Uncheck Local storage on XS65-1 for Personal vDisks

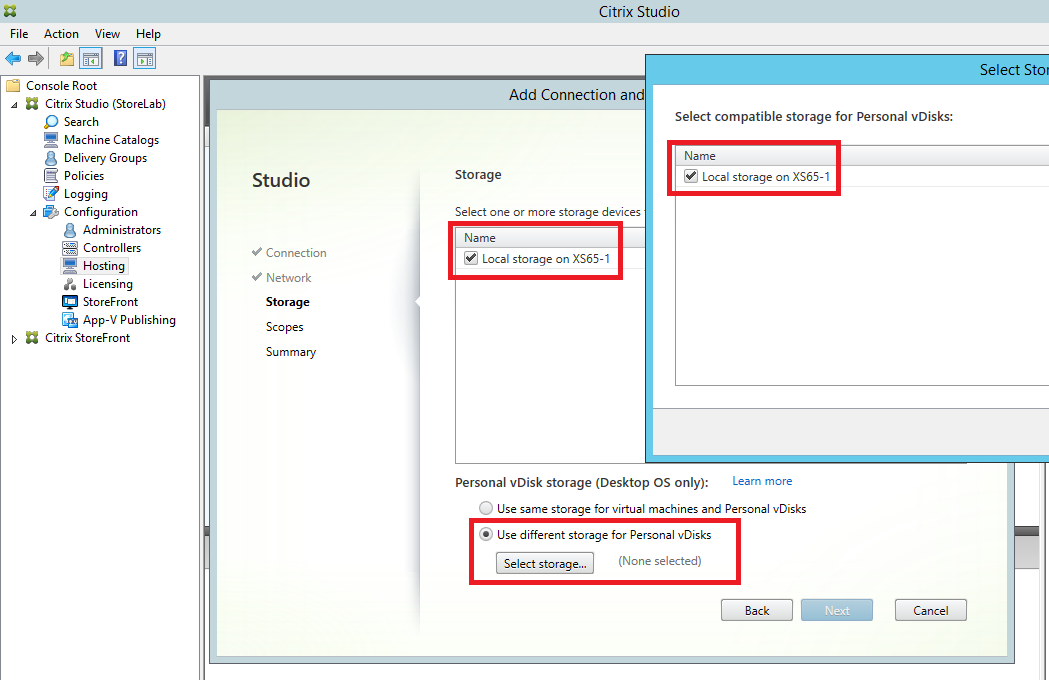click(x=691, y=177)
